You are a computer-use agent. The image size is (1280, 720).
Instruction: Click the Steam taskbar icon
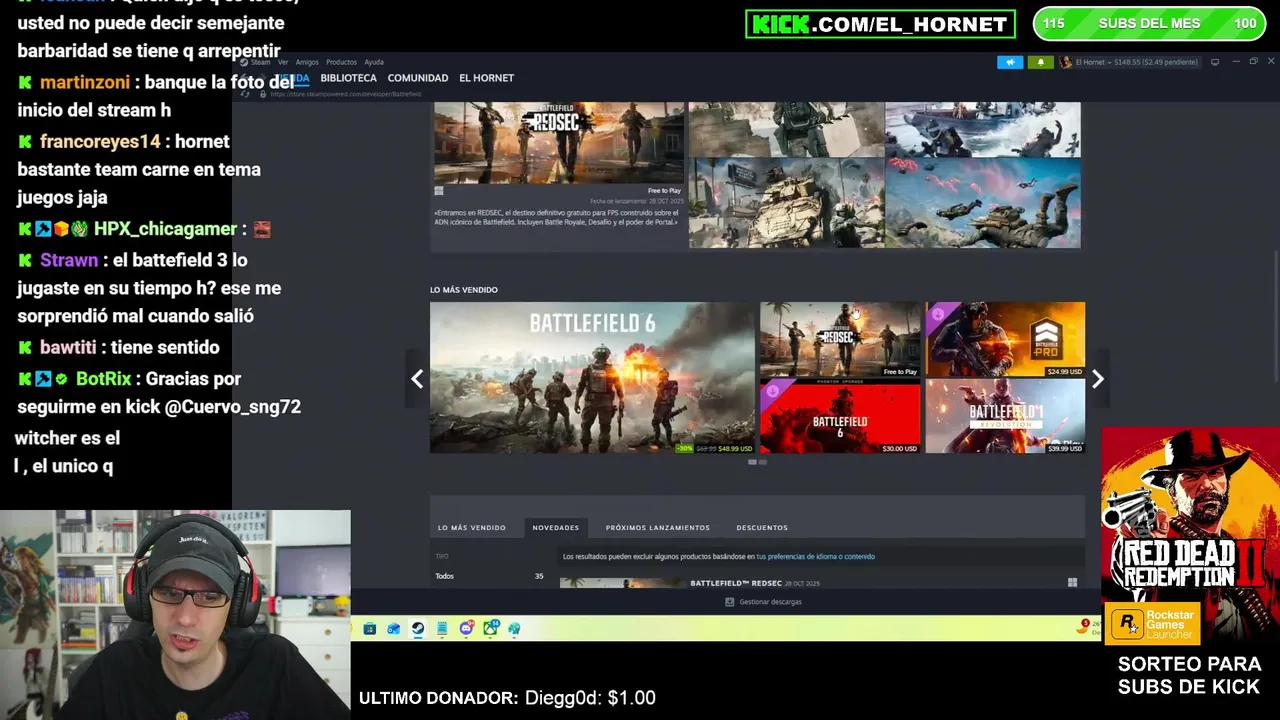418,629
